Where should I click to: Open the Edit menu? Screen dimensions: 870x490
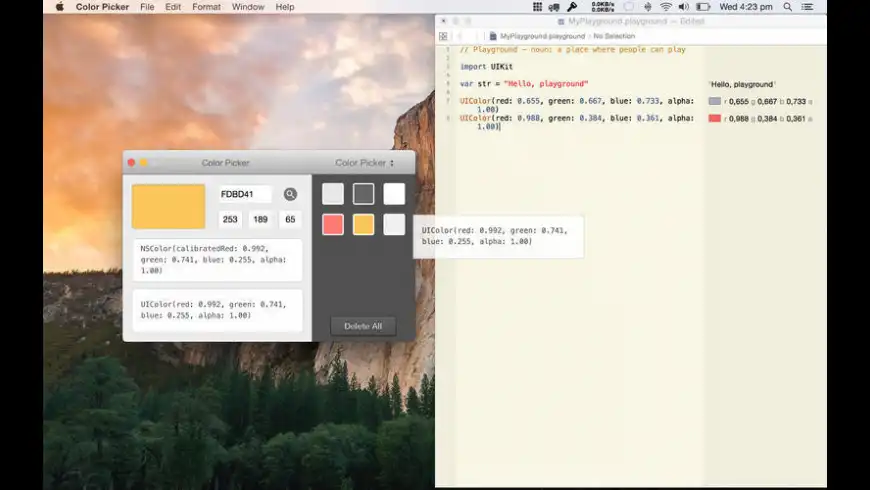173,7
